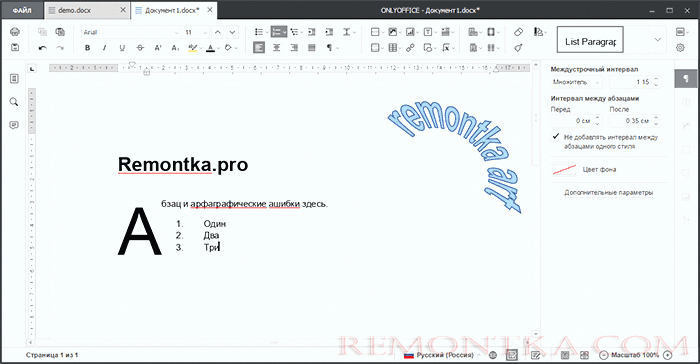Open the bullet list dropdown
The width and height of the screenshot is (700, 364).
point(267,33)
